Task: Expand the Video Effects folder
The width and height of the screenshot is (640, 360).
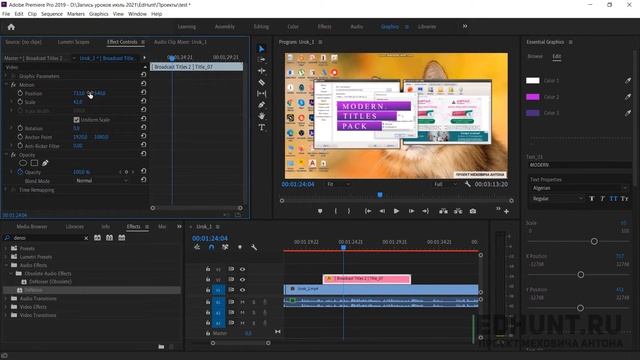Action: [x=6, y=307]
